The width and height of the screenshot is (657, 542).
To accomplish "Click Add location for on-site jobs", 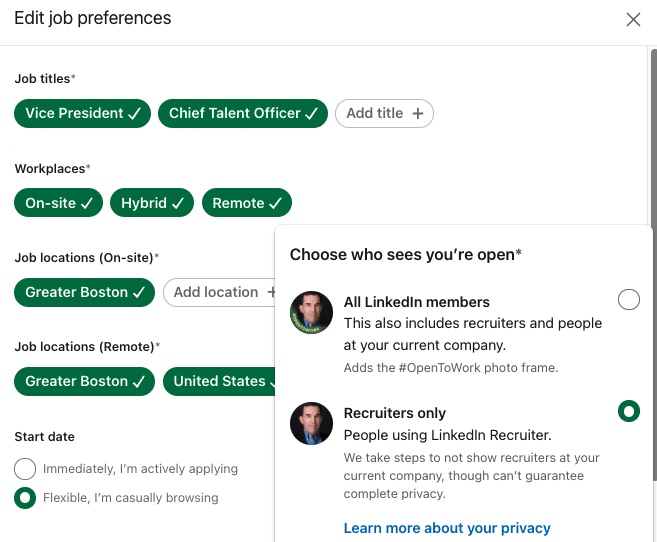I will 220,292.
